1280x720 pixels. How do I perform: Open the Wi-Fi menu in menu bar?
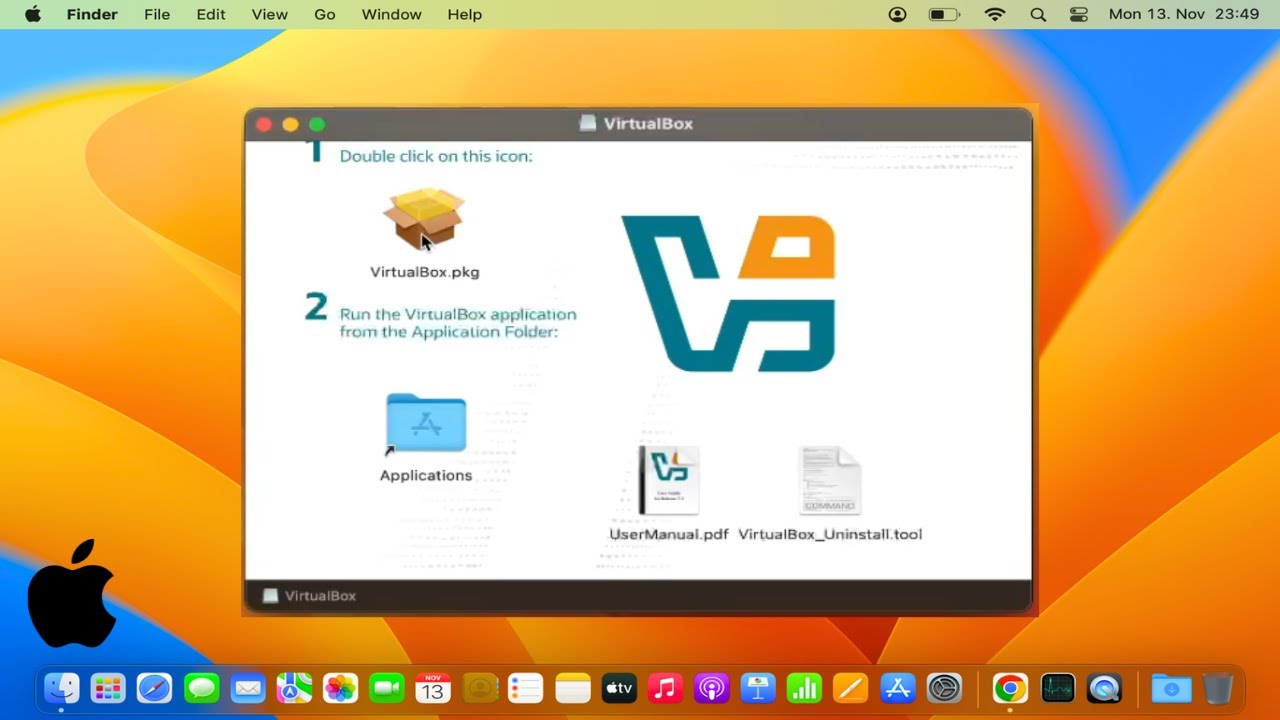tap(995, 14)
